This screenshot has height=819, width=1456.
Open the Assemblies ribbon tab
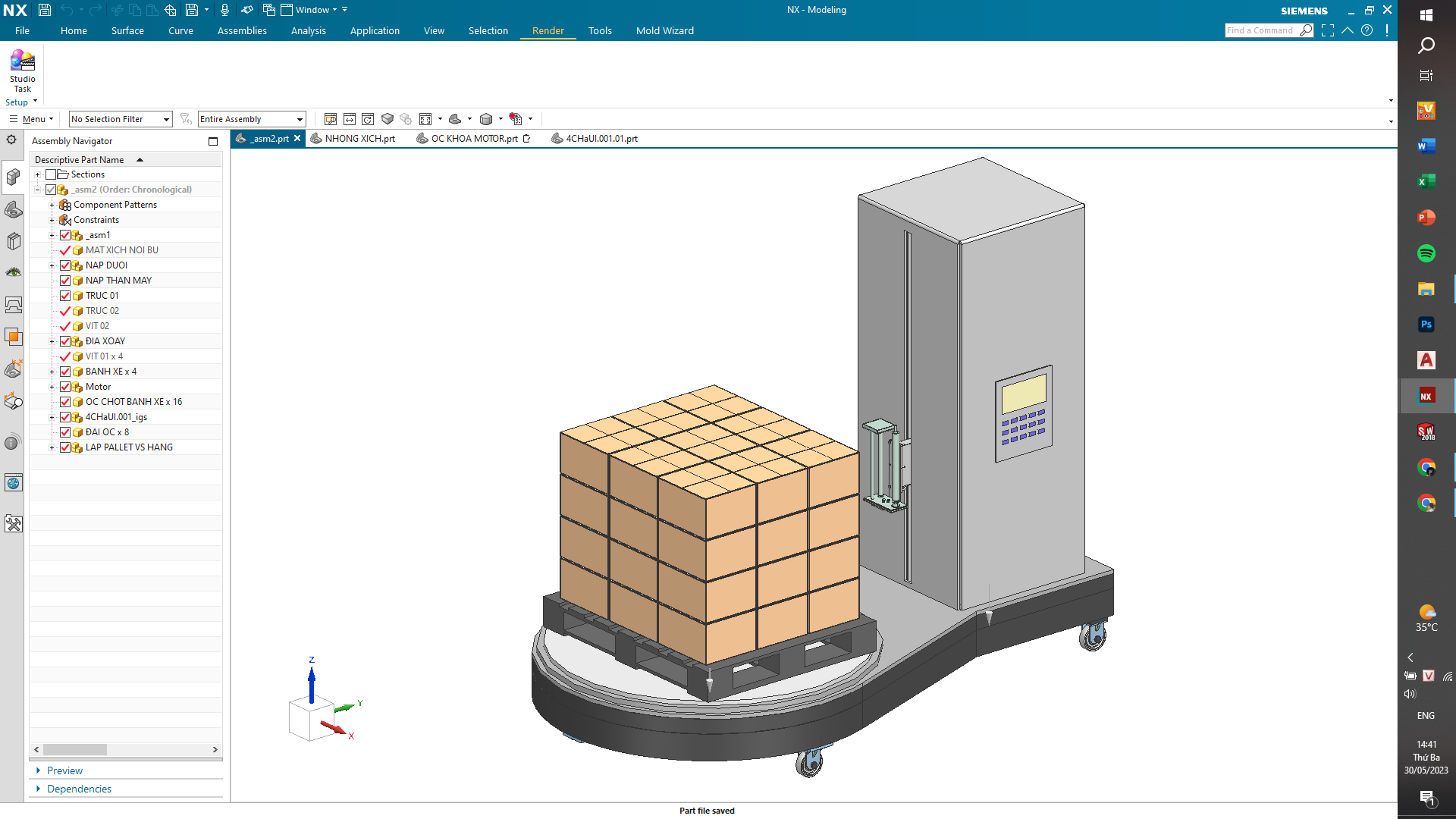[x=242, y=31]
